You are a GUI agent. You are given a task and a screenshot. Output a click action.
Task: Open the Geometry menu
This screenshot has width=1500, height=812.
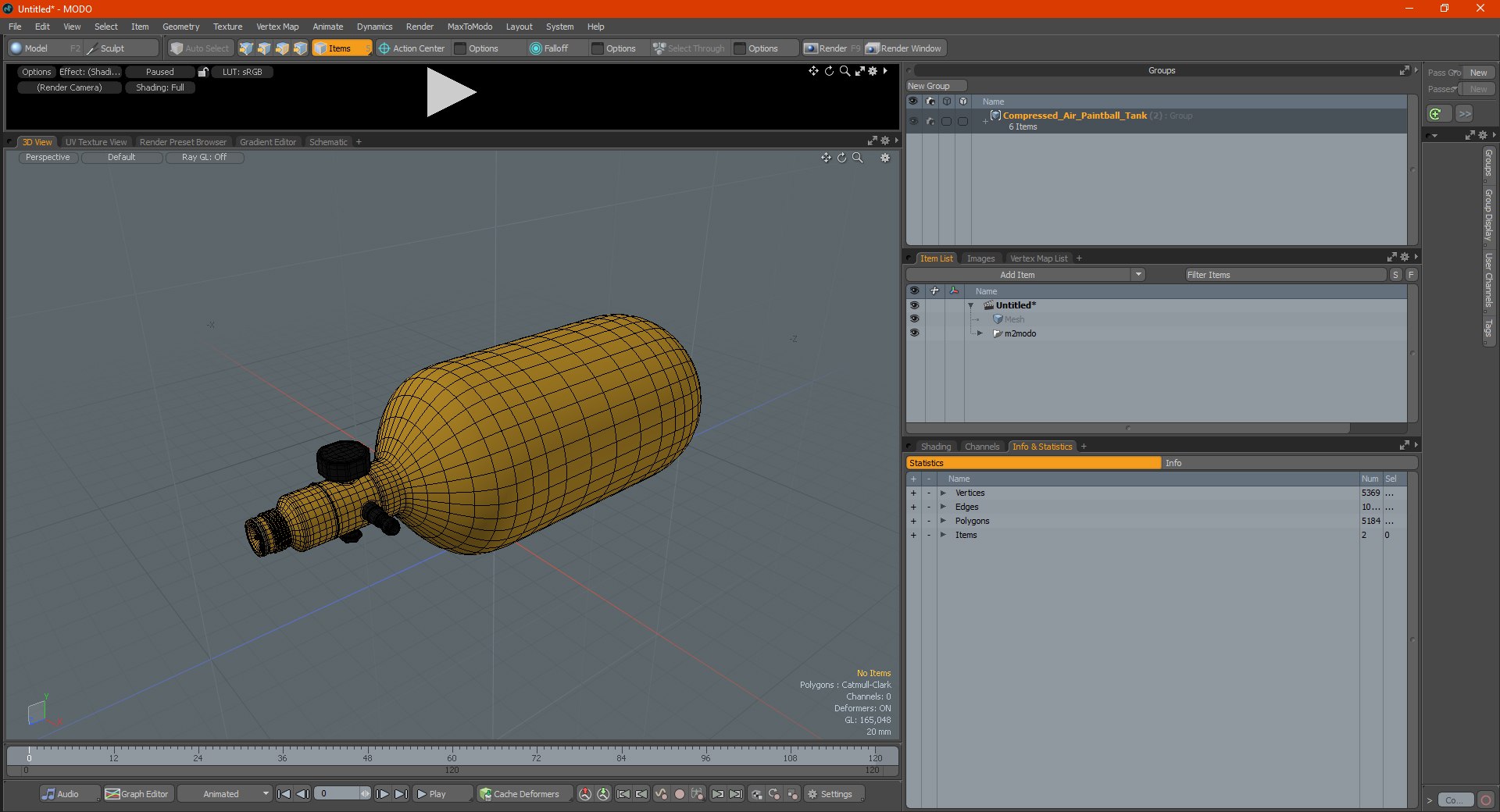point(180,27)
